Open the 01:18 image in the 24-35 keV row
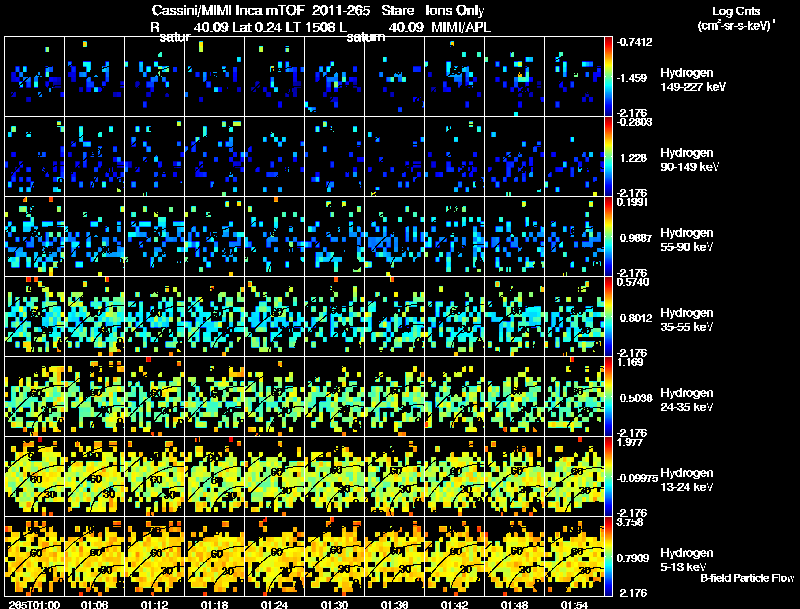800x609 pixels. pyautogui.click(x=214, y=396)
